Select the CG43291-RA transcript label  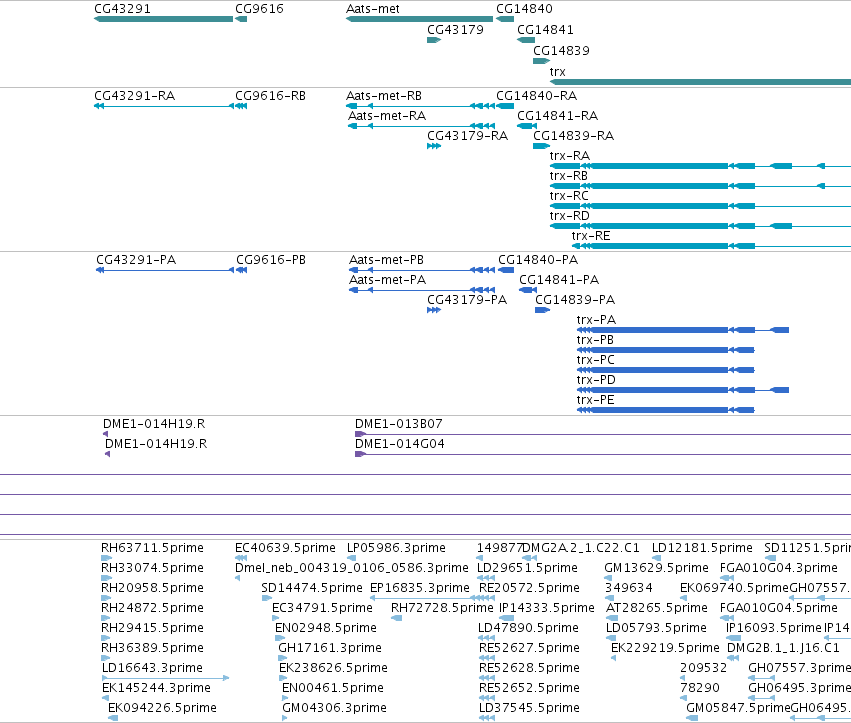point(134,96)
